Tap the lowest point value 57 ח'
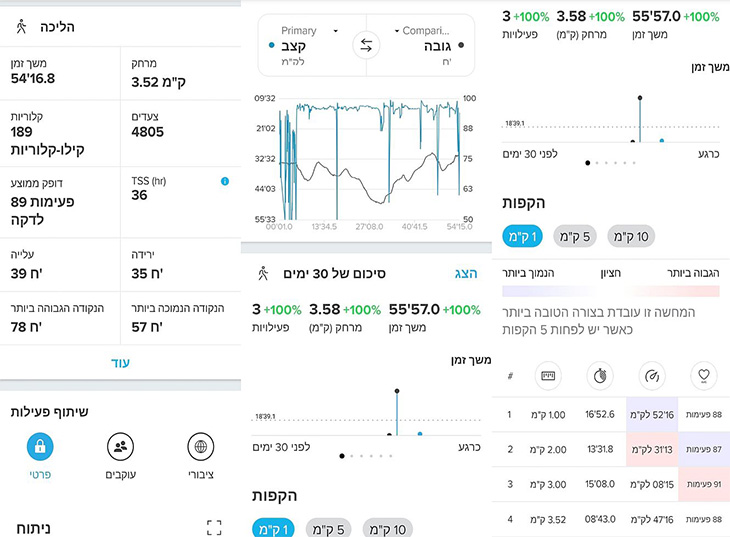Viewport: 730px width, 537px height. pyautogui.click(x=147, y=327)
